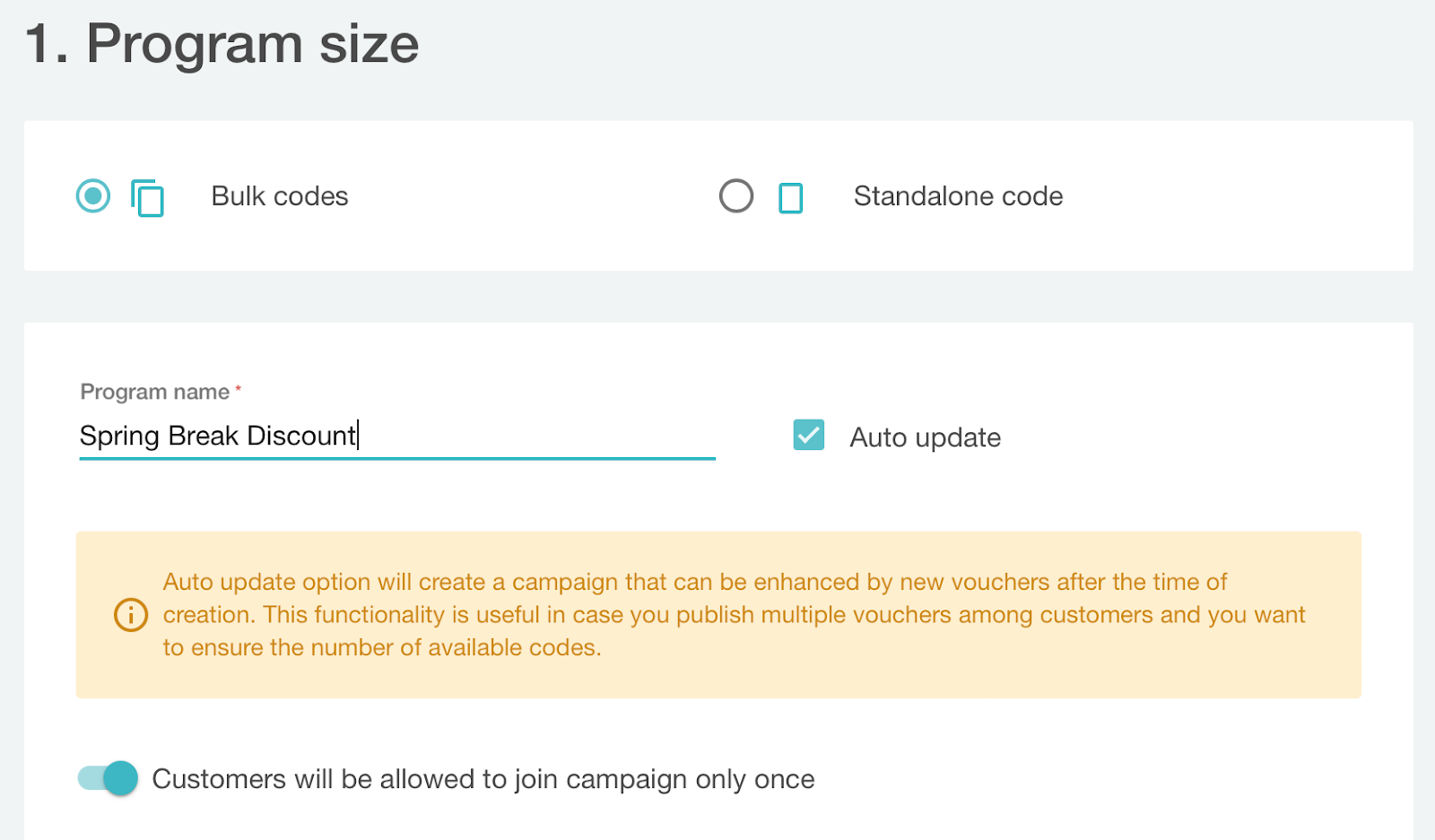Click the single Standalone code icon
Image resolution: width=1435 pixels, height=840 pixels.
click(791, 198)
